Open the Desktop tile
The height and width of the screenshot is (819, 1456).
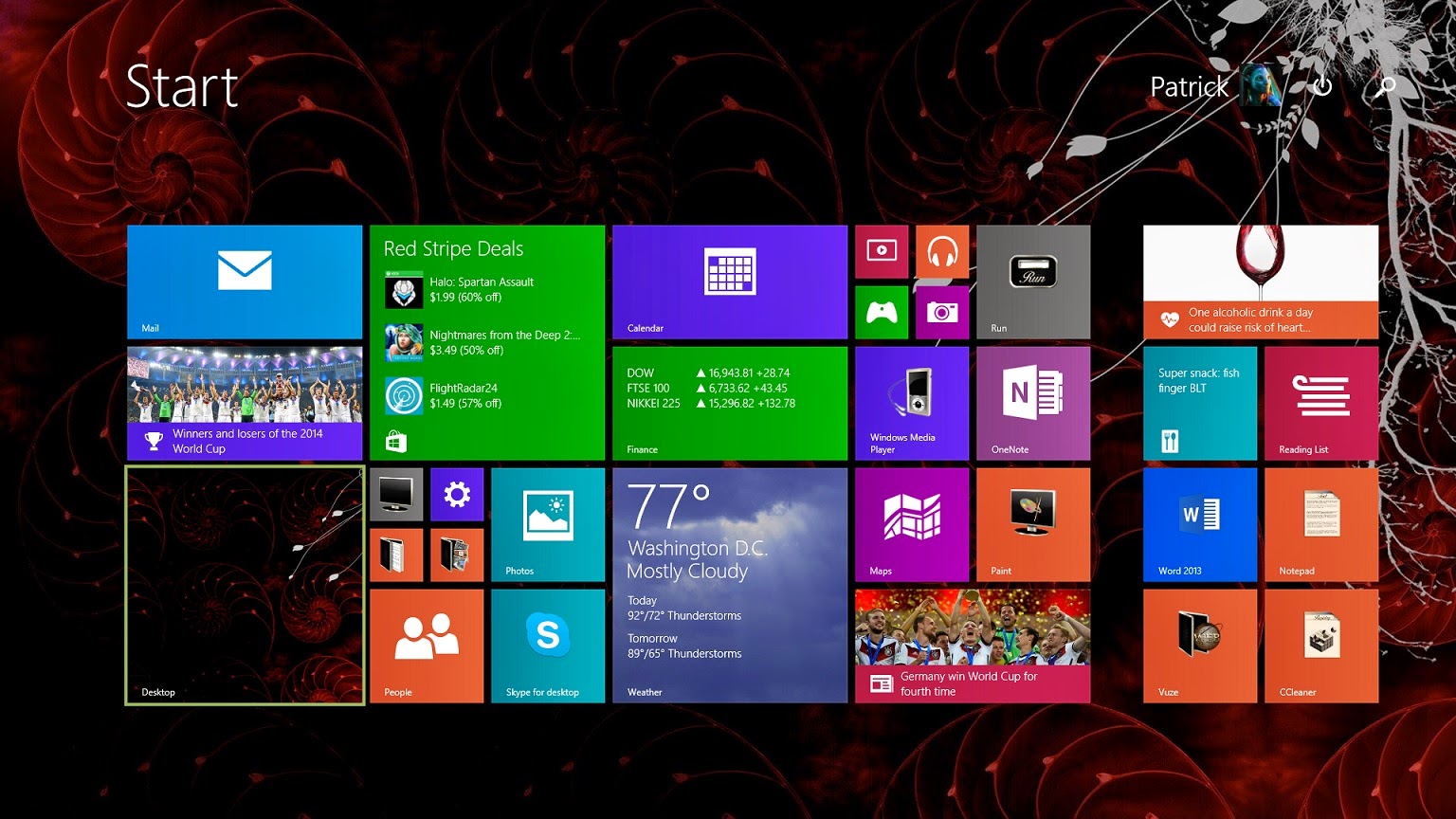point(245,585)
